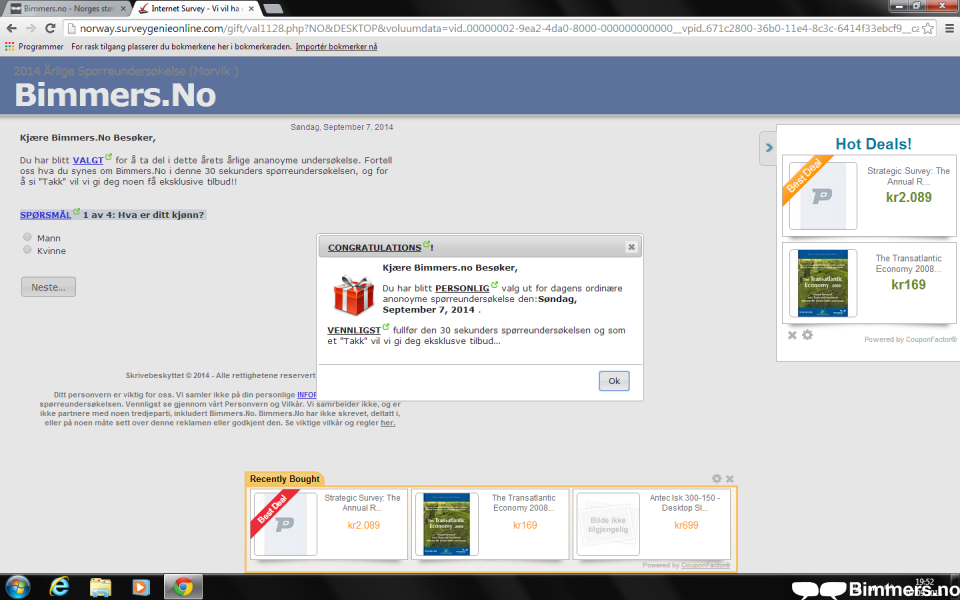Open Antec Isk 300-150 item

tap(651, 524)
